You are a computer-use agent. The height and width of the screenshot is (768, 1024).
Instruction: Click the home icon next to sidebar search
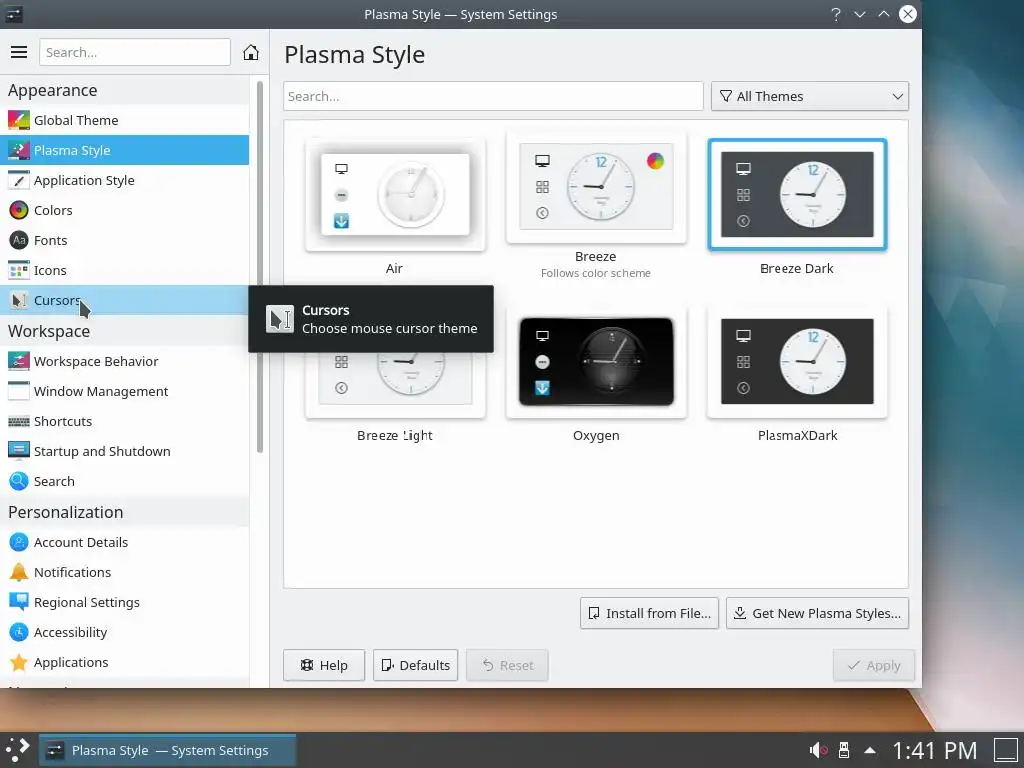pos(251,52)
